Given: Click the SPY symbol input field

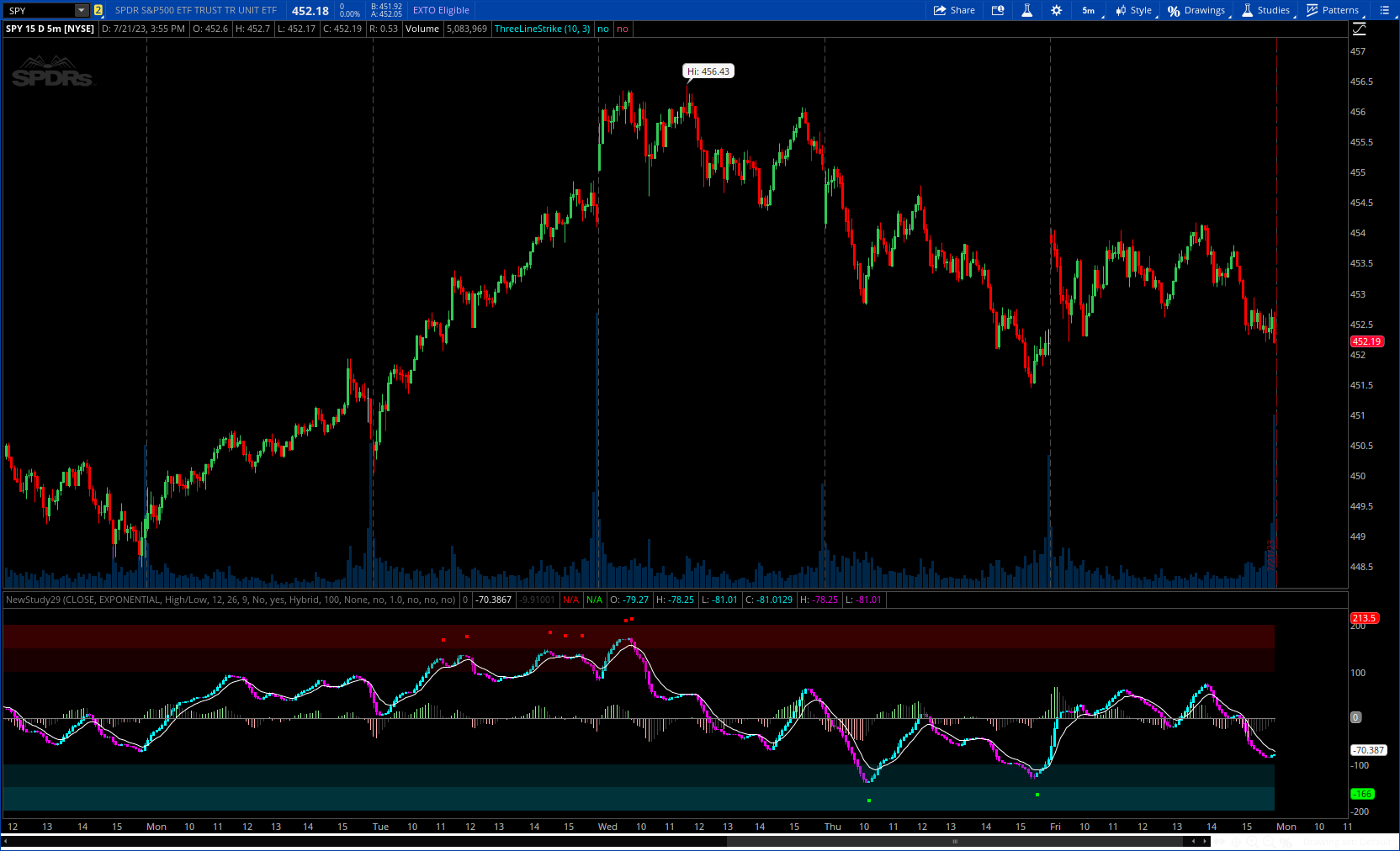Looking at the screenshot, I should [x=40, y=10].
